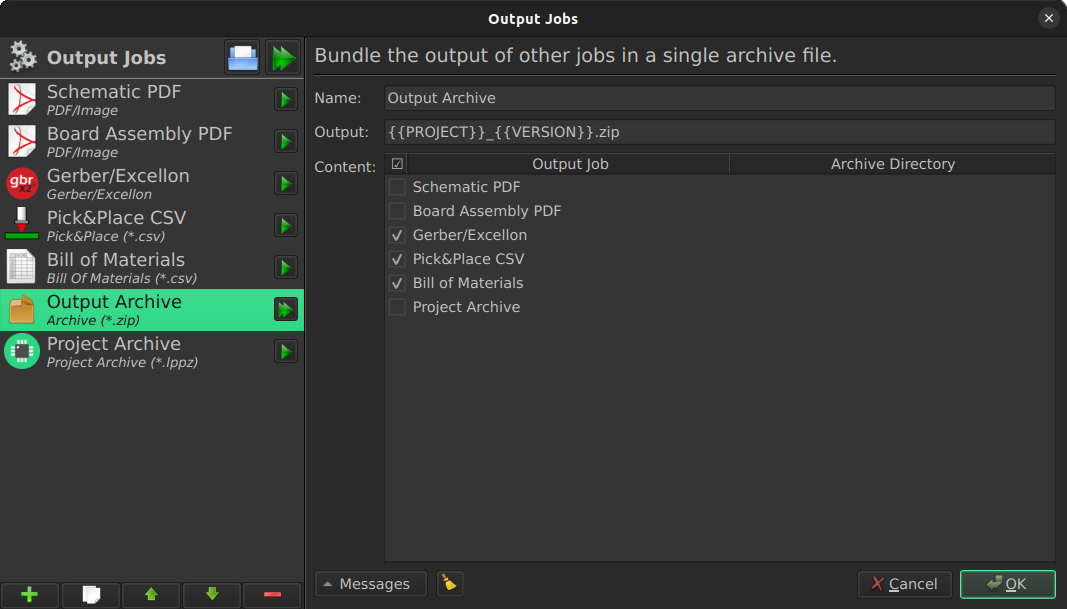
Task: Move selected job up with green arrow
Action: (x=151, y=595)
